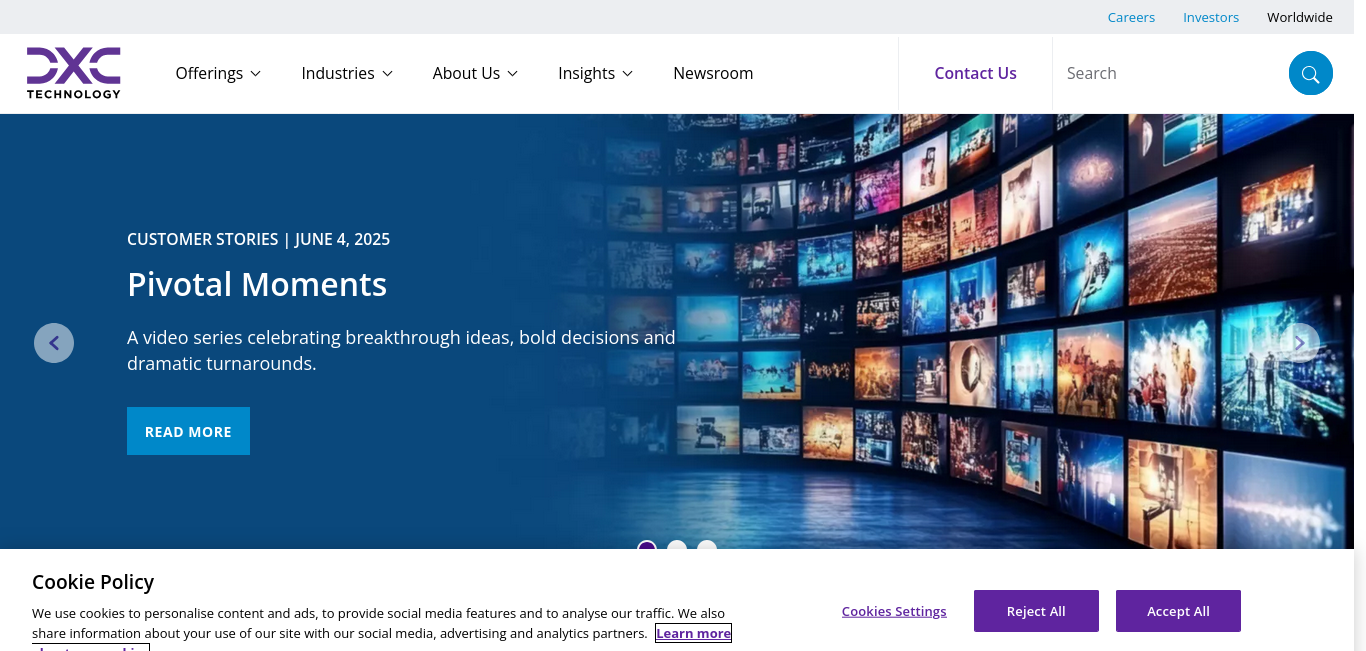Screen dimensions: 1366x651
Task: Accept all cookies
Action: (1178, 611)
